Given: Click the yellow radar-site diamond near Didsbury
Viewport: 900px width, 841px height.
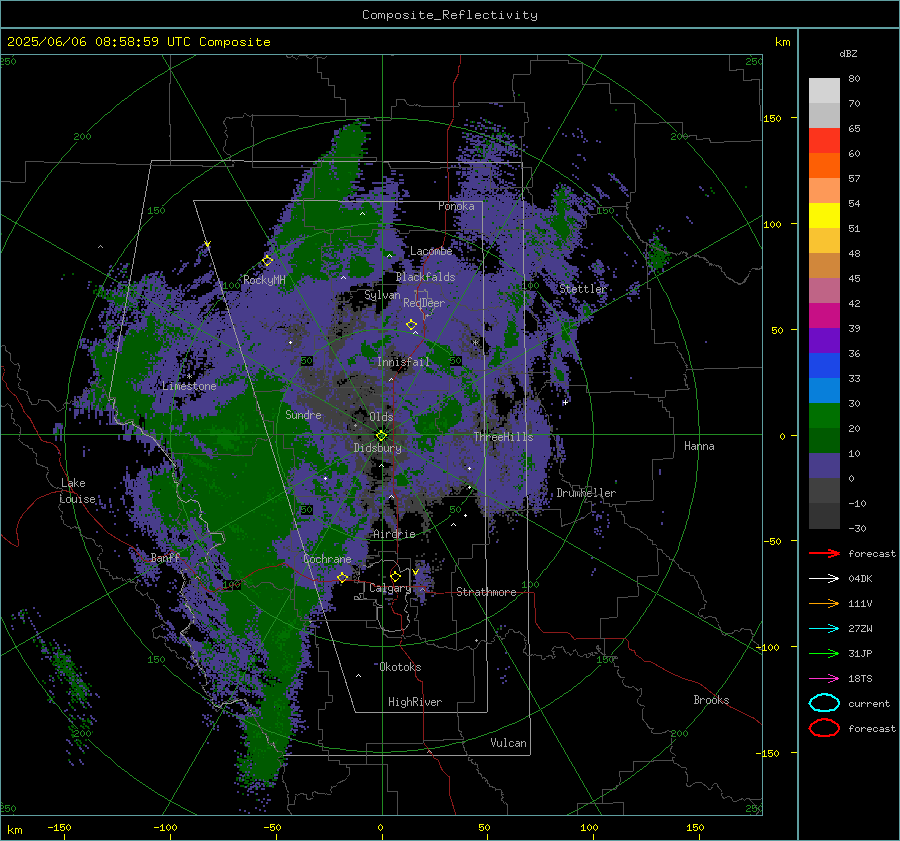Looking at the screenshot, I should pyautogui.click(x=381, y=436).
